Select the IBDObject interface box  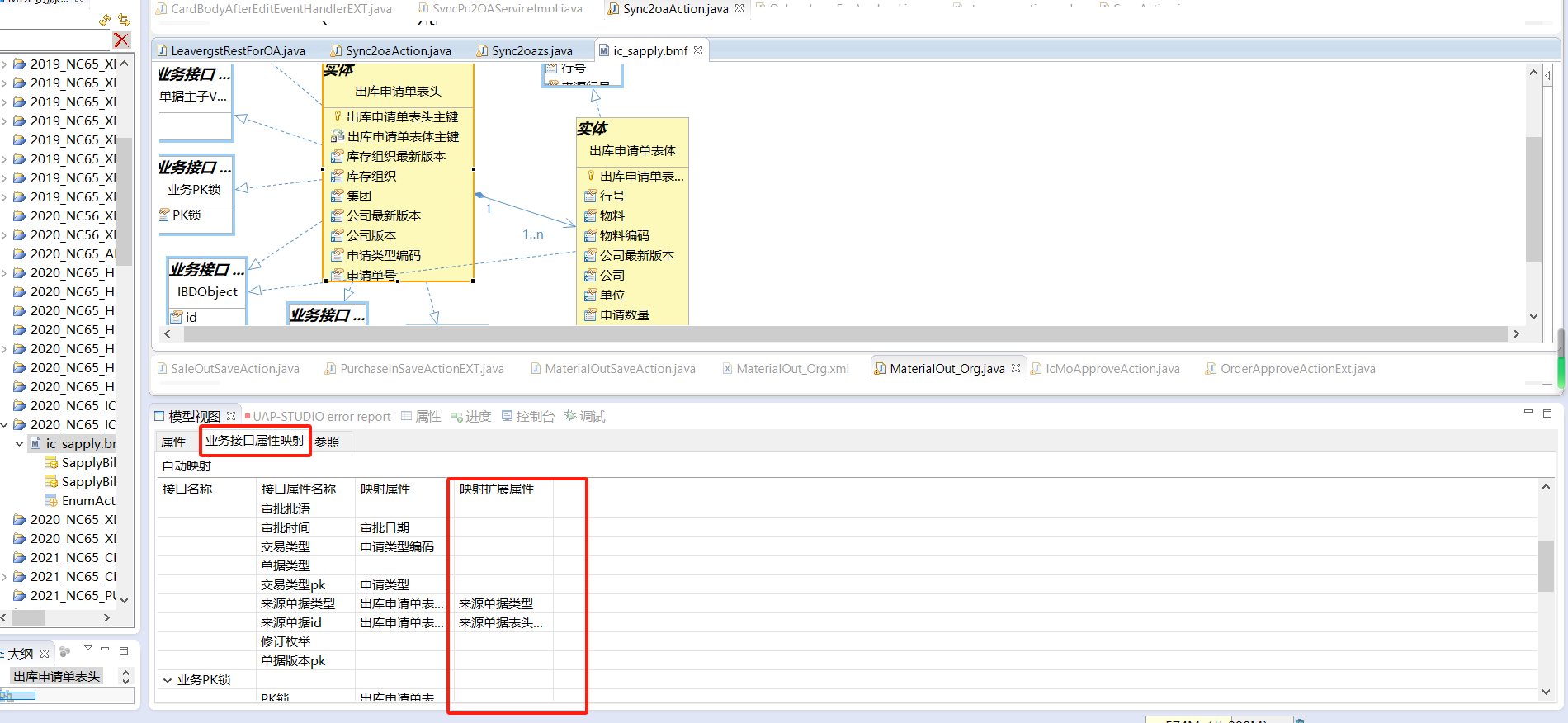[x=206, y=291]
